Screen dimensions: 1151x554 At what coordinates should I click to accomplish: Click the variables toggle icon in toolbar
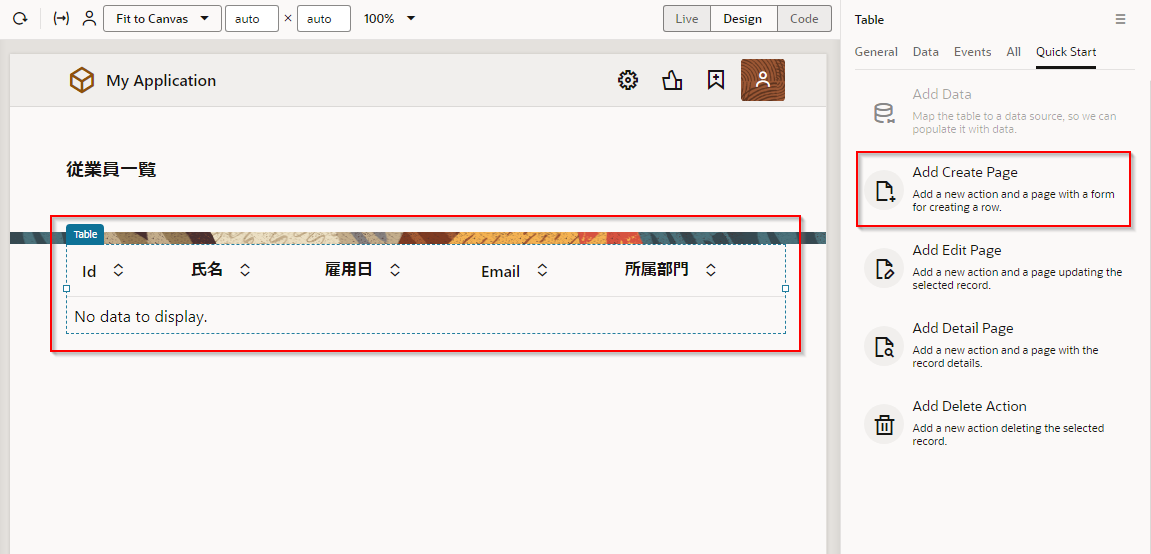tap(61, 19)
